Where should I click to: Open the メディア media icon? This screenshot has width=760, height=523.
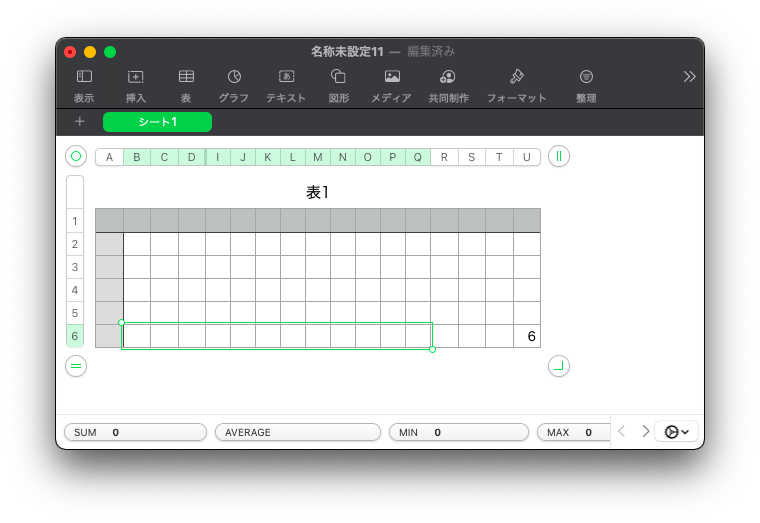tap(391, 77)
